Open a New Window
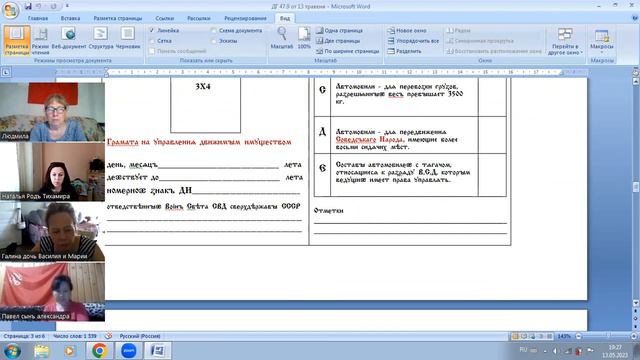The width and height of the screenshot is (640, 360). 407,31
